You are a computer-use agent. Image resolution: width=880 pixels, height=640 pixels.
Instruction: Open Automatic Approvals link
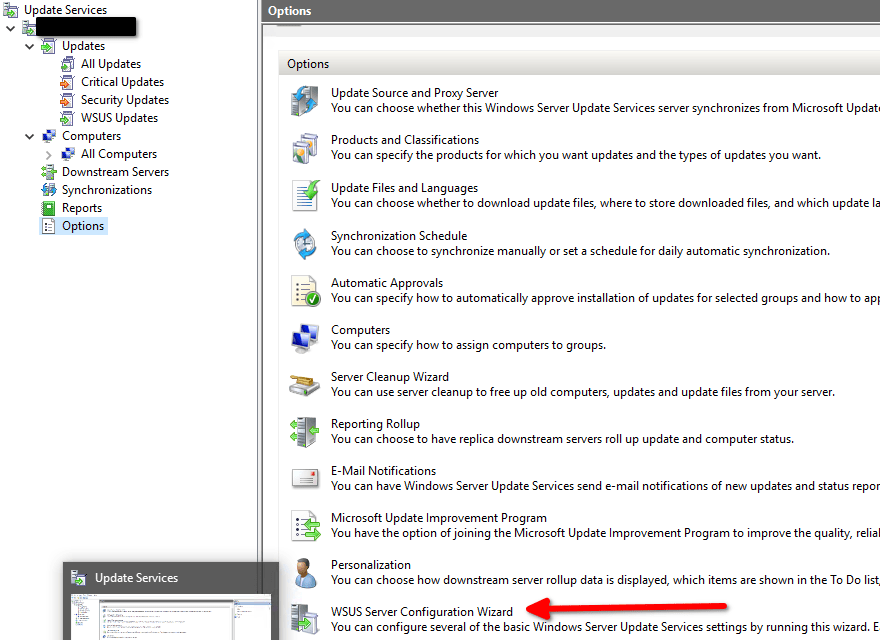coord(387,283)
